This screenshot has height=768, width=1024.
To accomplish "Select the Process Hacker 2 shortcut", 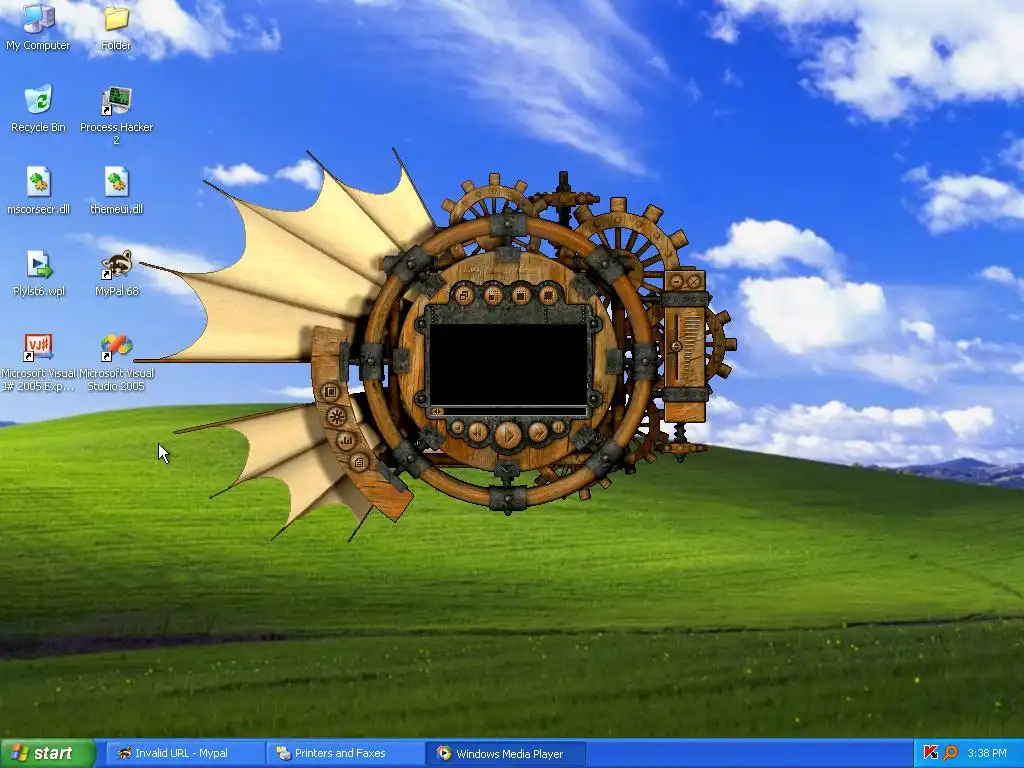I will [116, 116].
